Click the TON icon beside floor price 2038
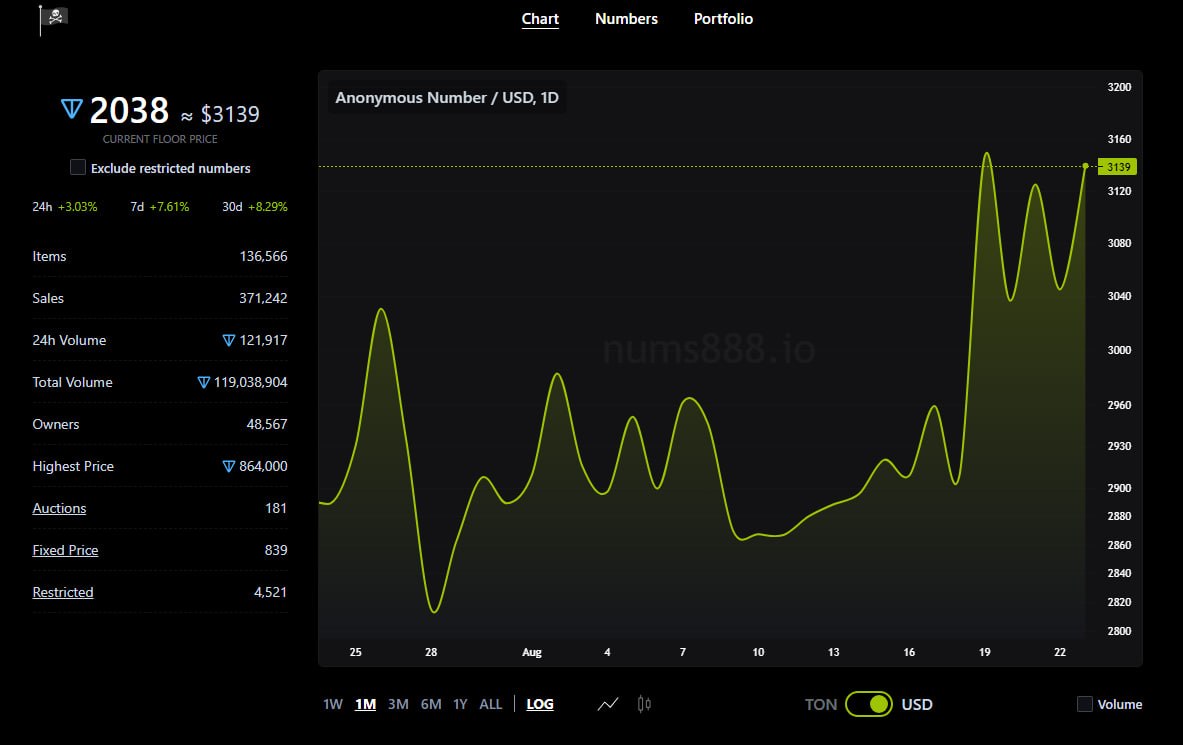 [72, 109]
